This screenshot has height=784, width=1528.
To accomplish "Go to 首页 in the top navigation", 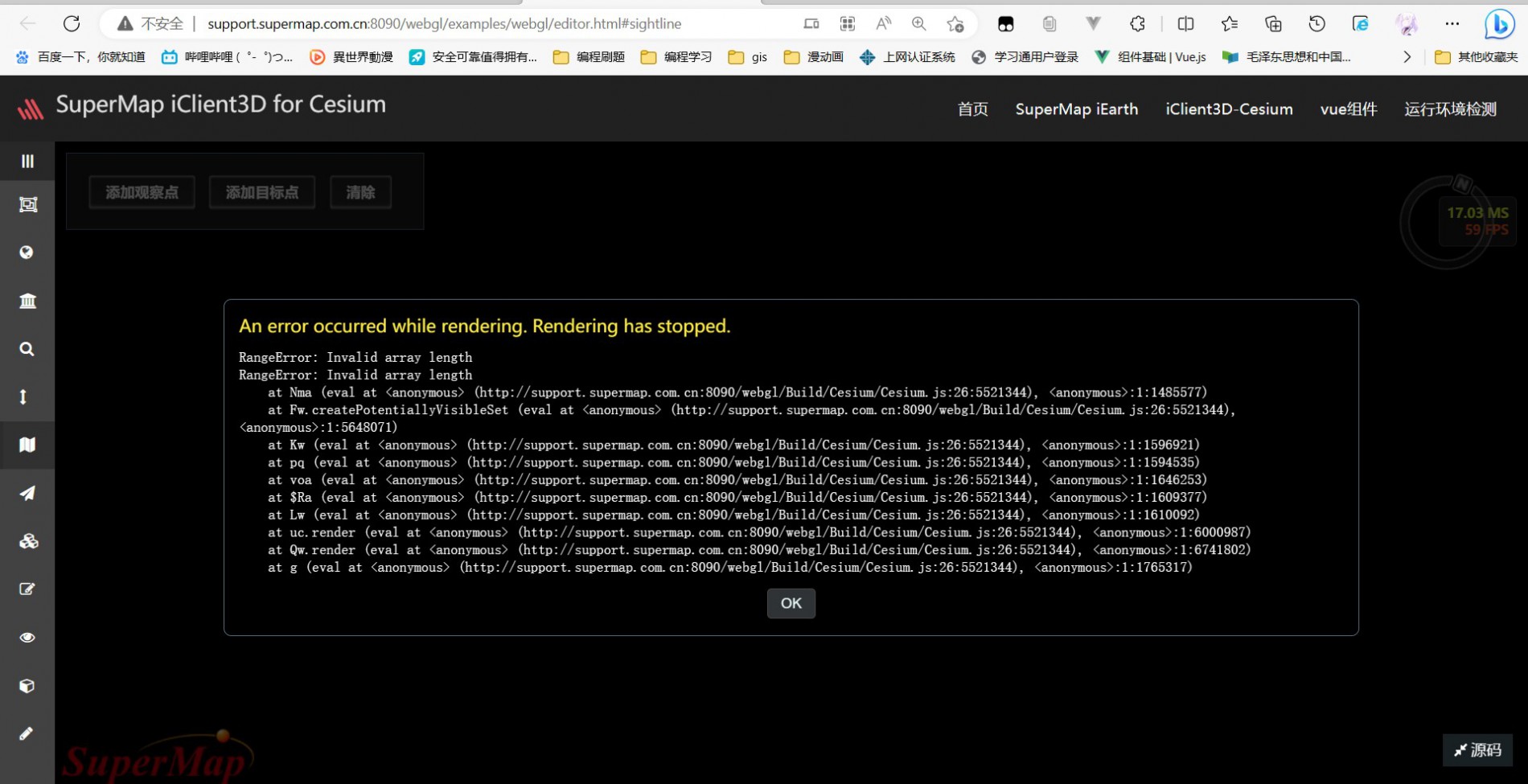I will pyautogui.click(x=972, y=109).
